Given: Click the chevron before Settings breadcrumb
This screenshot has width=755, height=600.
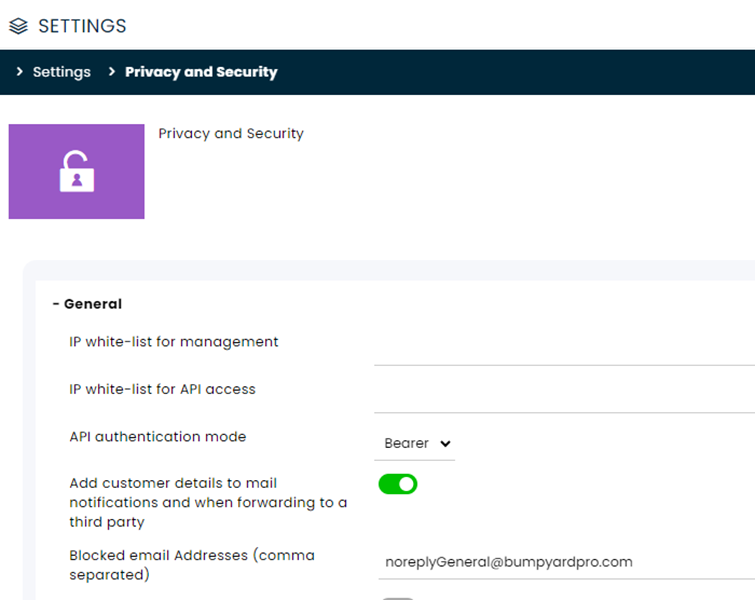Looking at the screenshot, I should 19,72.
